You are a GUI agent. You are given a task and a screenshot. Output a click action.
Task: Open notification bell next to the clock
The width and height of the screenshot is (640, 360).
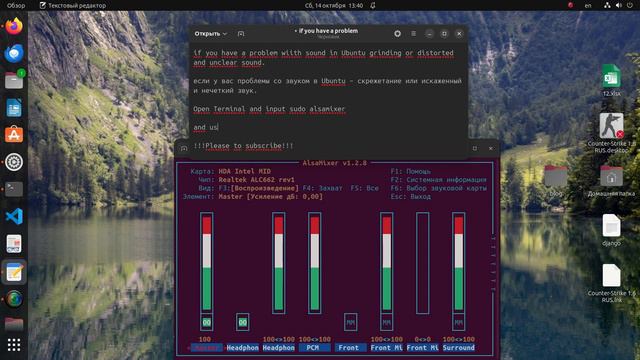373,5
